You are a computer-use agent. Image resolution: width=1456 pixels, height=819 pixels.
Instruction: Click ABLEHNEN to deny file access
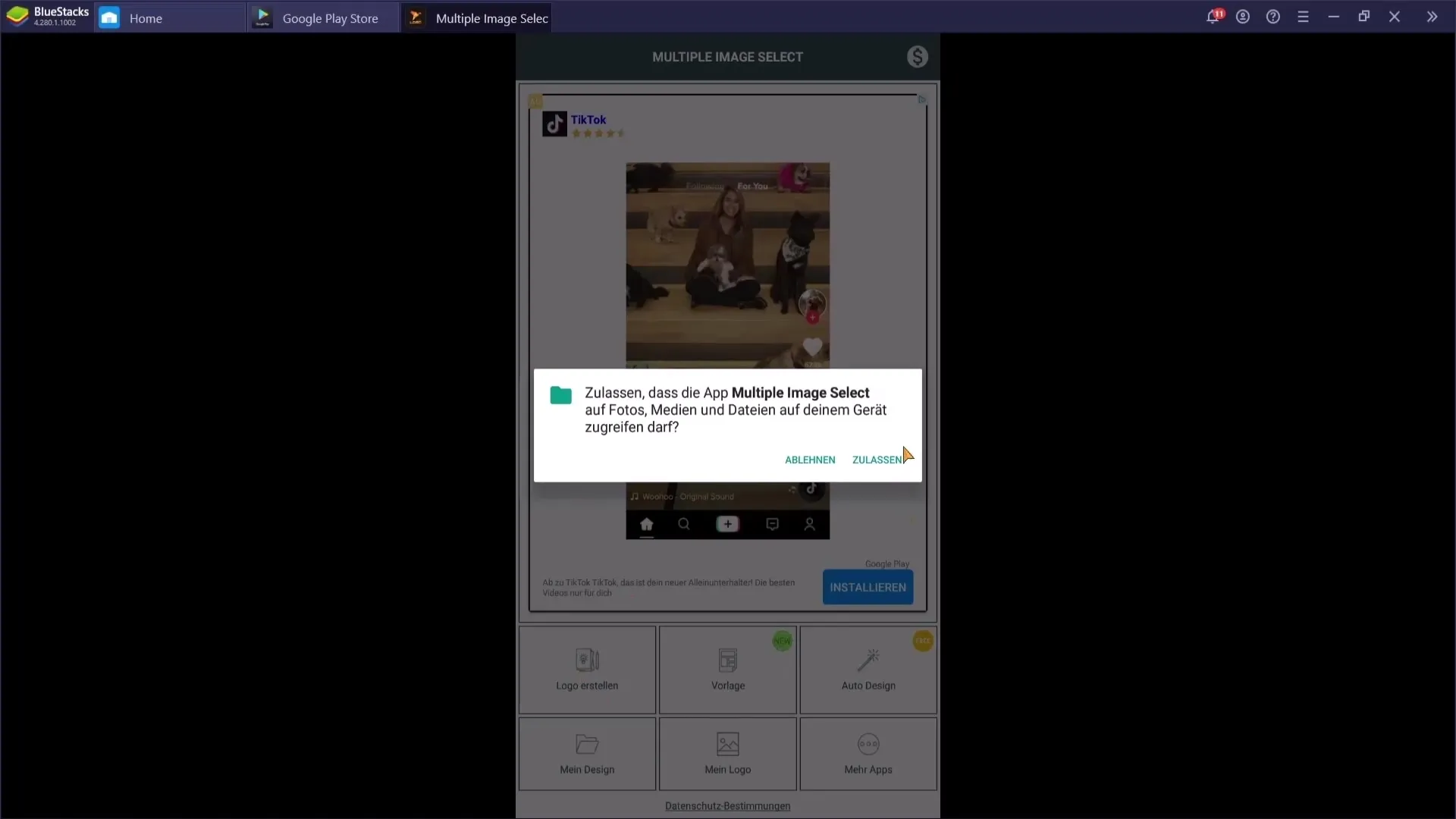[x=810, y=459]
